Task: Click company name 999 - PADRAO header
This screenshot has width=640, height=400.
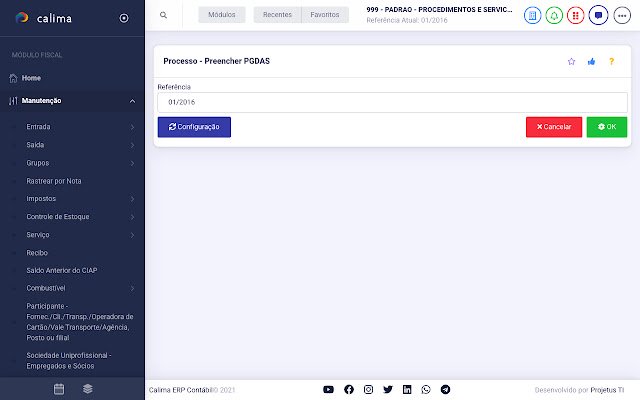Action: [x=439, y=9]
